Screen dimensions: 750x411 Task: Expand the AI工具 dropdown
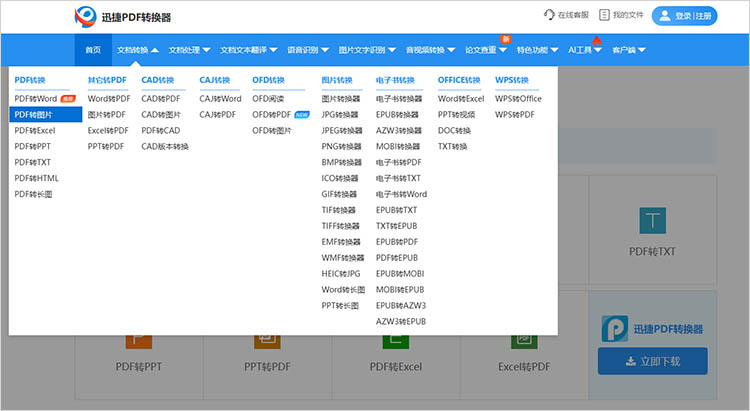pos(585,50)
